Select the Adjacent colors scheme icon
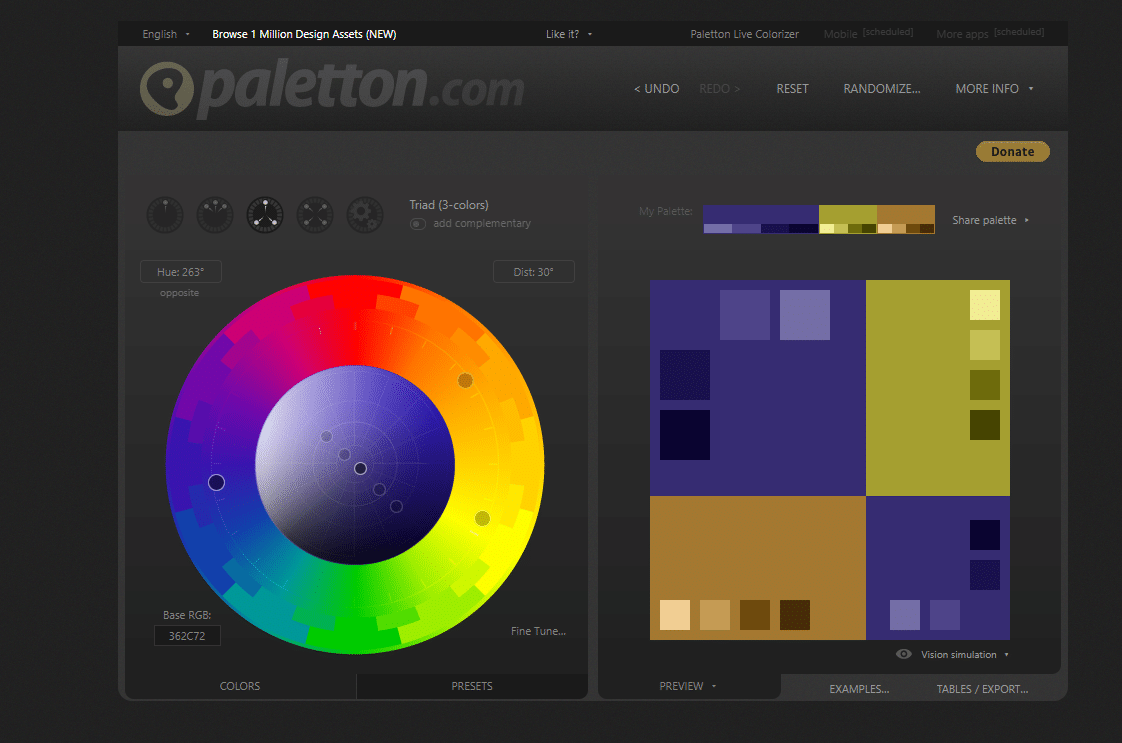1122x743 pixels. [x=215, y=215]
